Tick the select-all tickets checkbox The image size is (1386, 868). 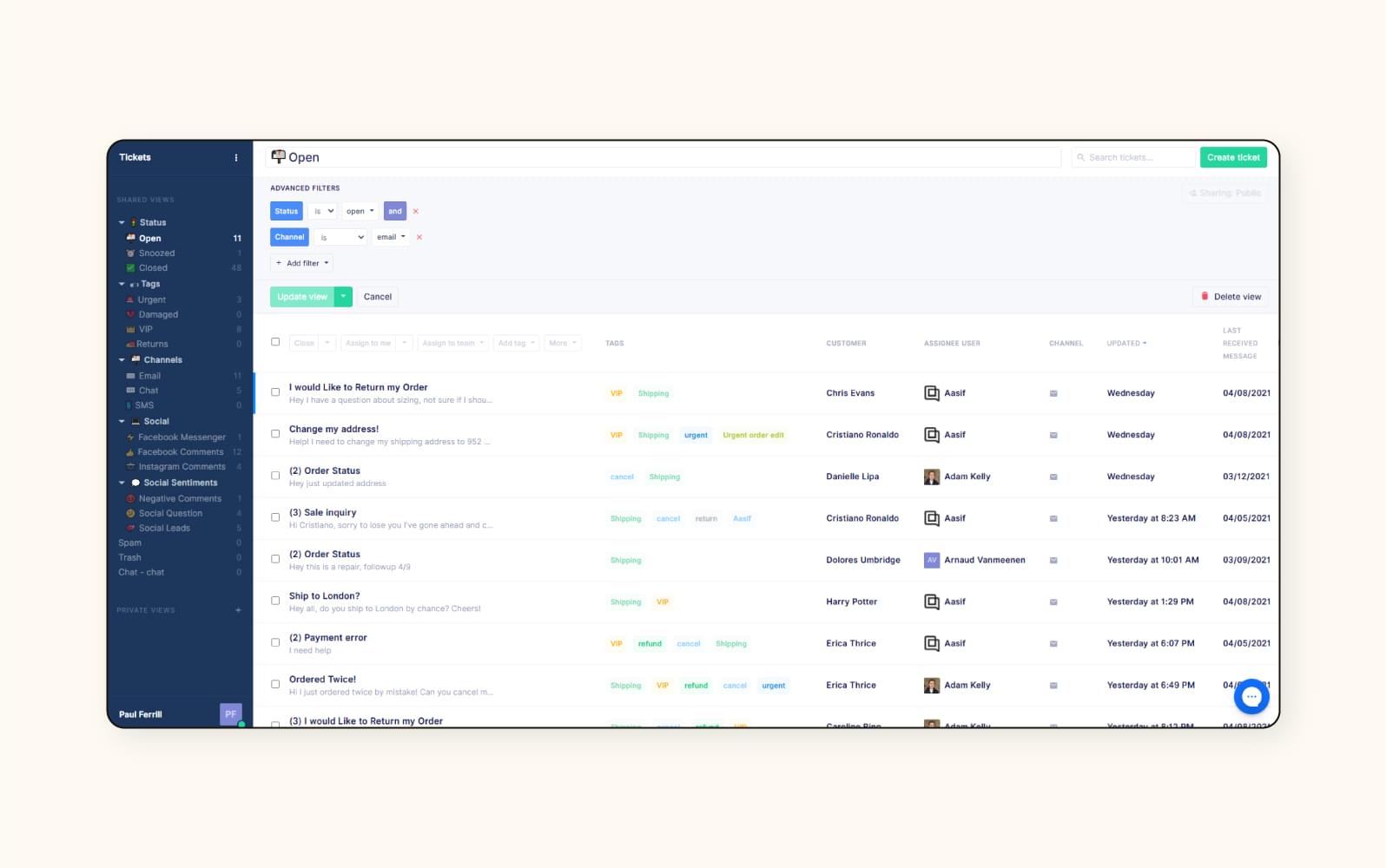click(x=275, y=342)
